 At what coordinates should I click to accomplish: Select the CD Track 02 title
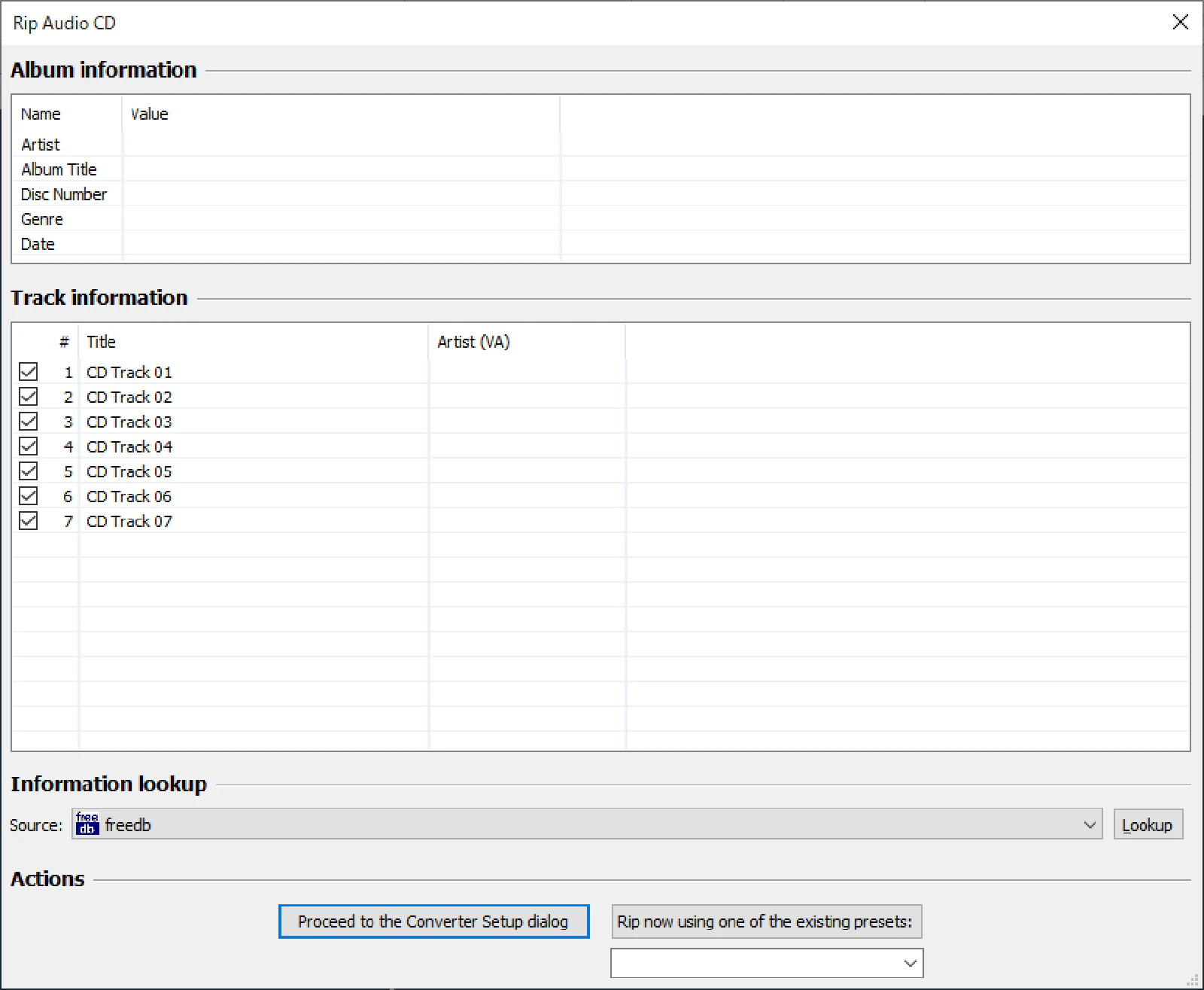click(x=129, y=397)
